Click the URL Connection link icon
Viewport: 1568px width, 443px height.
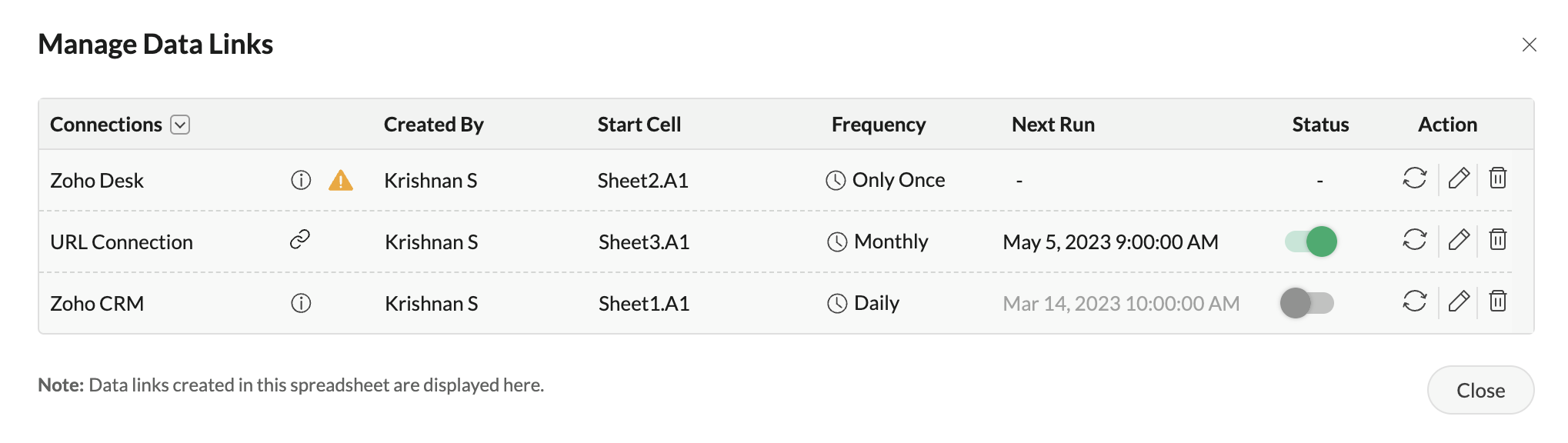coord(299,240)
